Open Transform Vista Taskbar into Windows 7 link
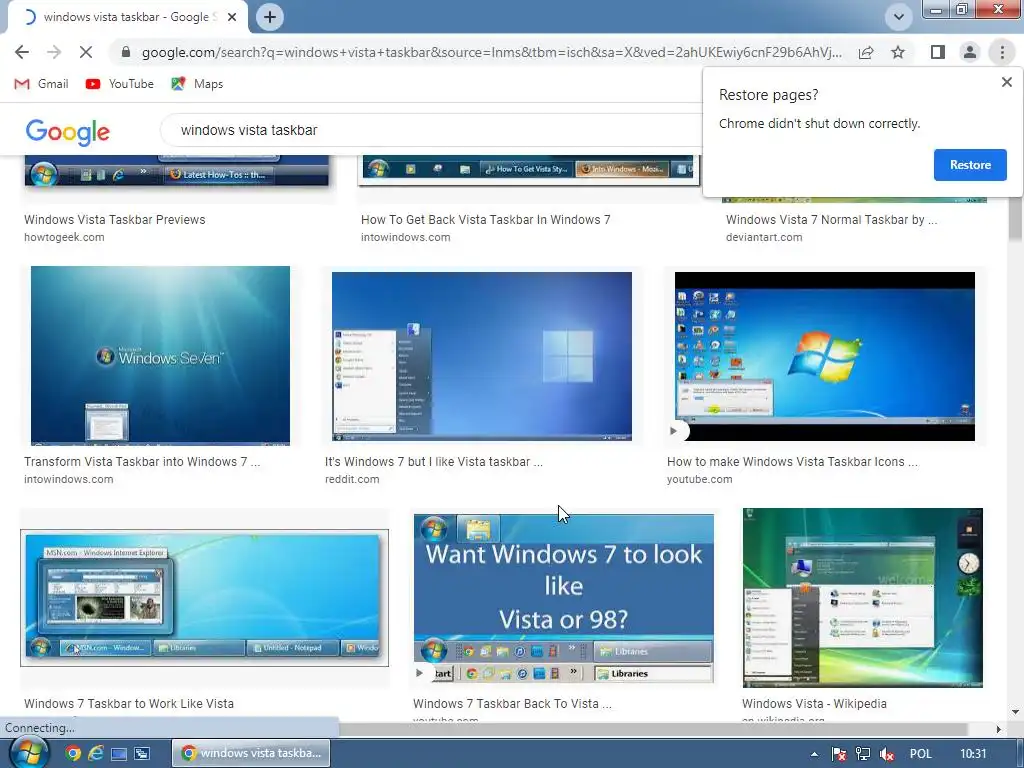This screenshot has height=768, width=1024. point(142,462)
